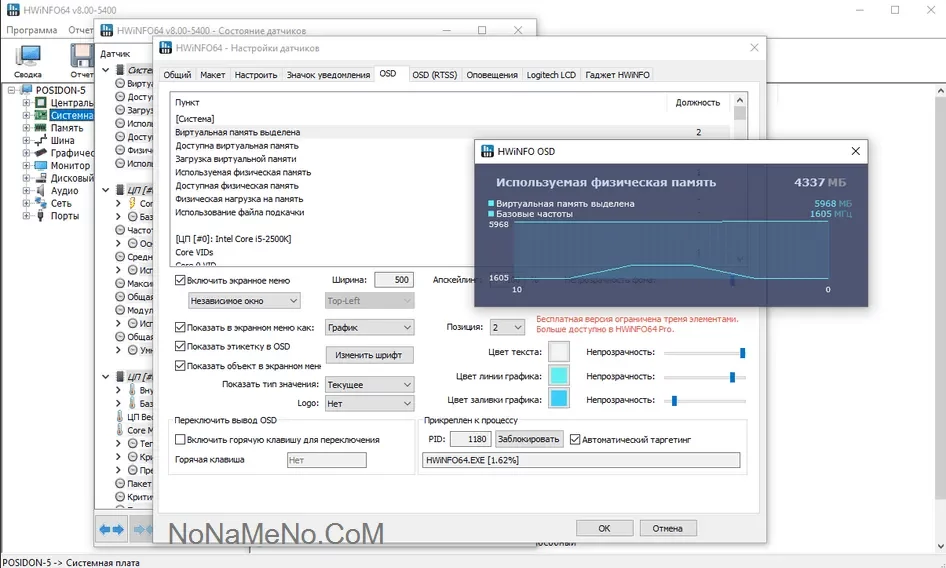Enable hotkey switching checkbox
946x568 pixels.
(180, 440)
